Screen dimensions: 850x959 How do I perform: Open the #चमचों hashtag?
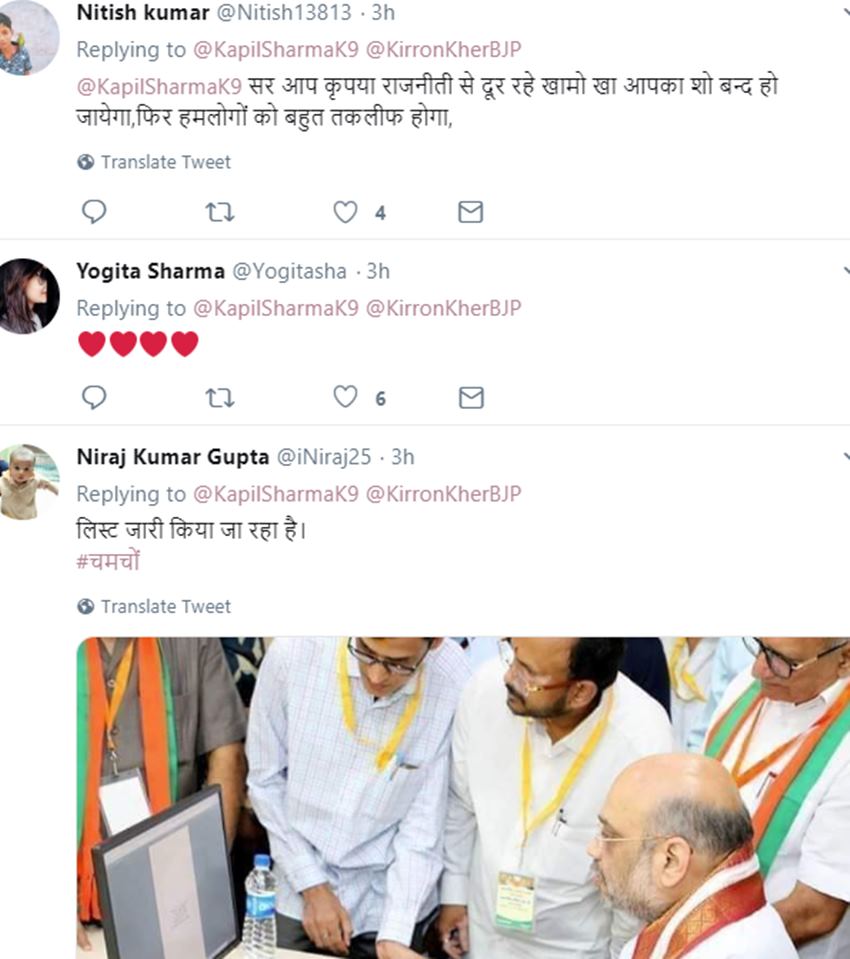108,562
